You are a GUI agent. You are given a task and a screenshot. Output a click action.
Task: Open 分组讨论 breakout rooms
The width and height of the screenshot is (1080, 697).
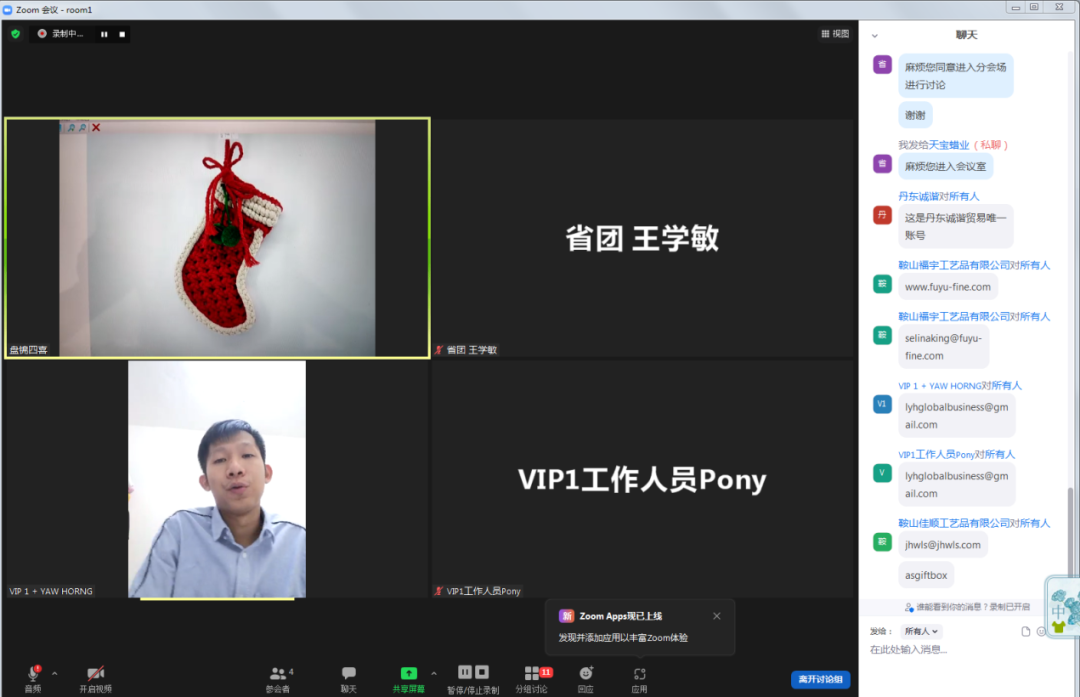(532, 678)
